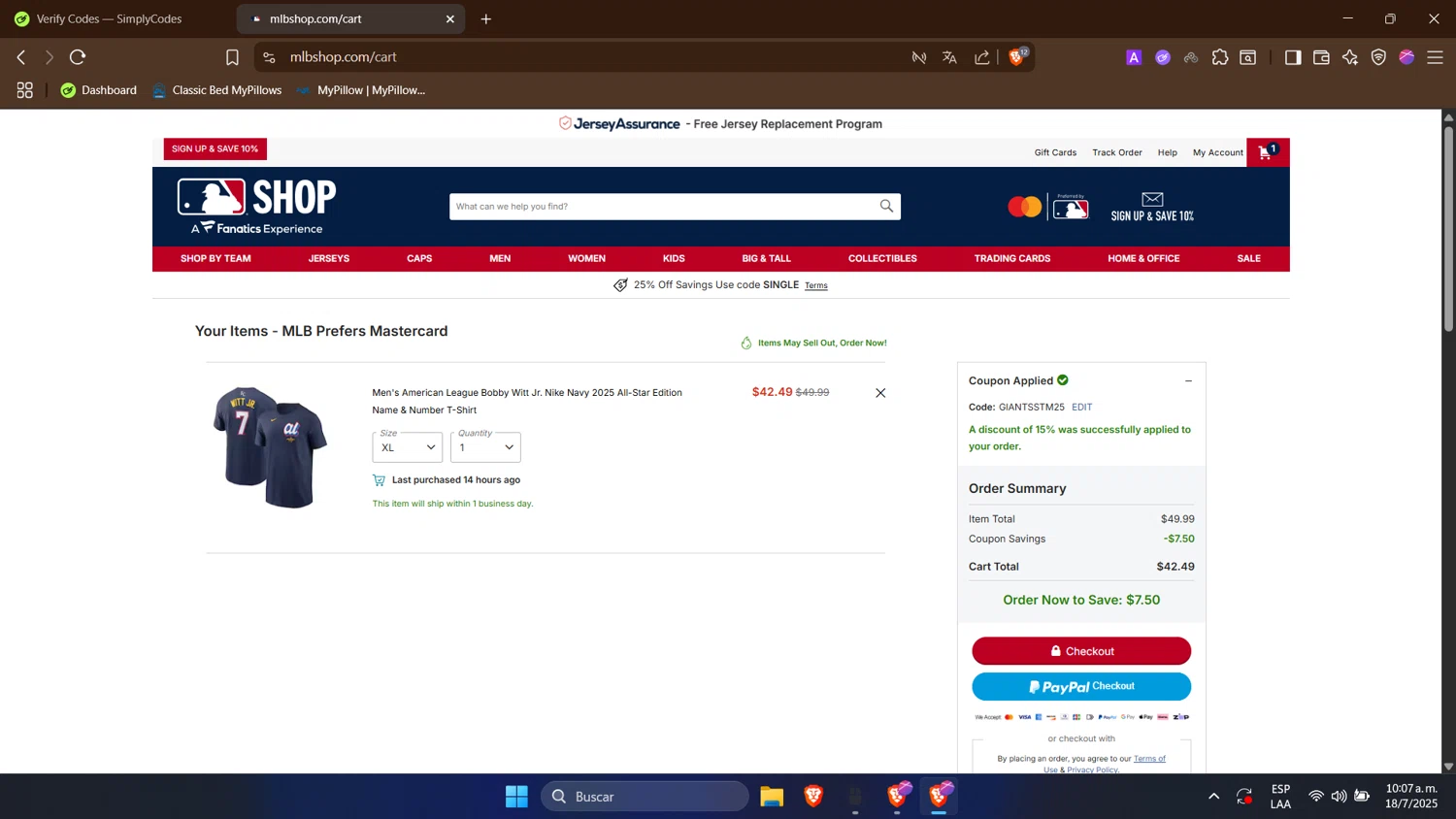
Task: Click the PayPal Checkout button
Action: (x=1081, y=686)
